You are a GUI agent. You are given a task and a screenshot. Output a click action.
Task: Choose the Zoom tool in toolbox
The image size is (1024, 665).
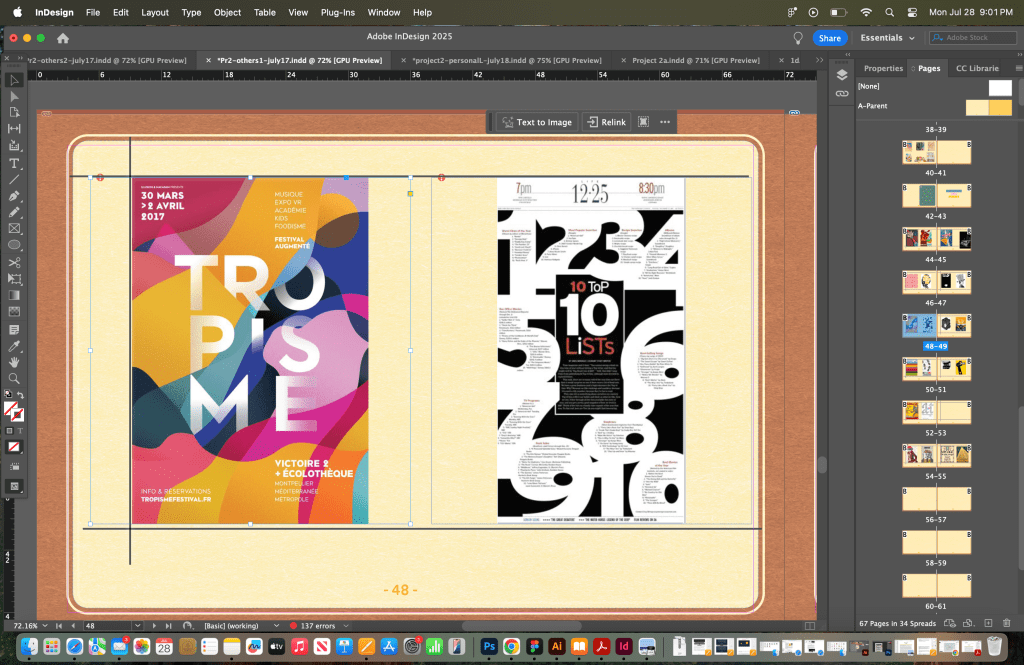click(x=14, y=379)
